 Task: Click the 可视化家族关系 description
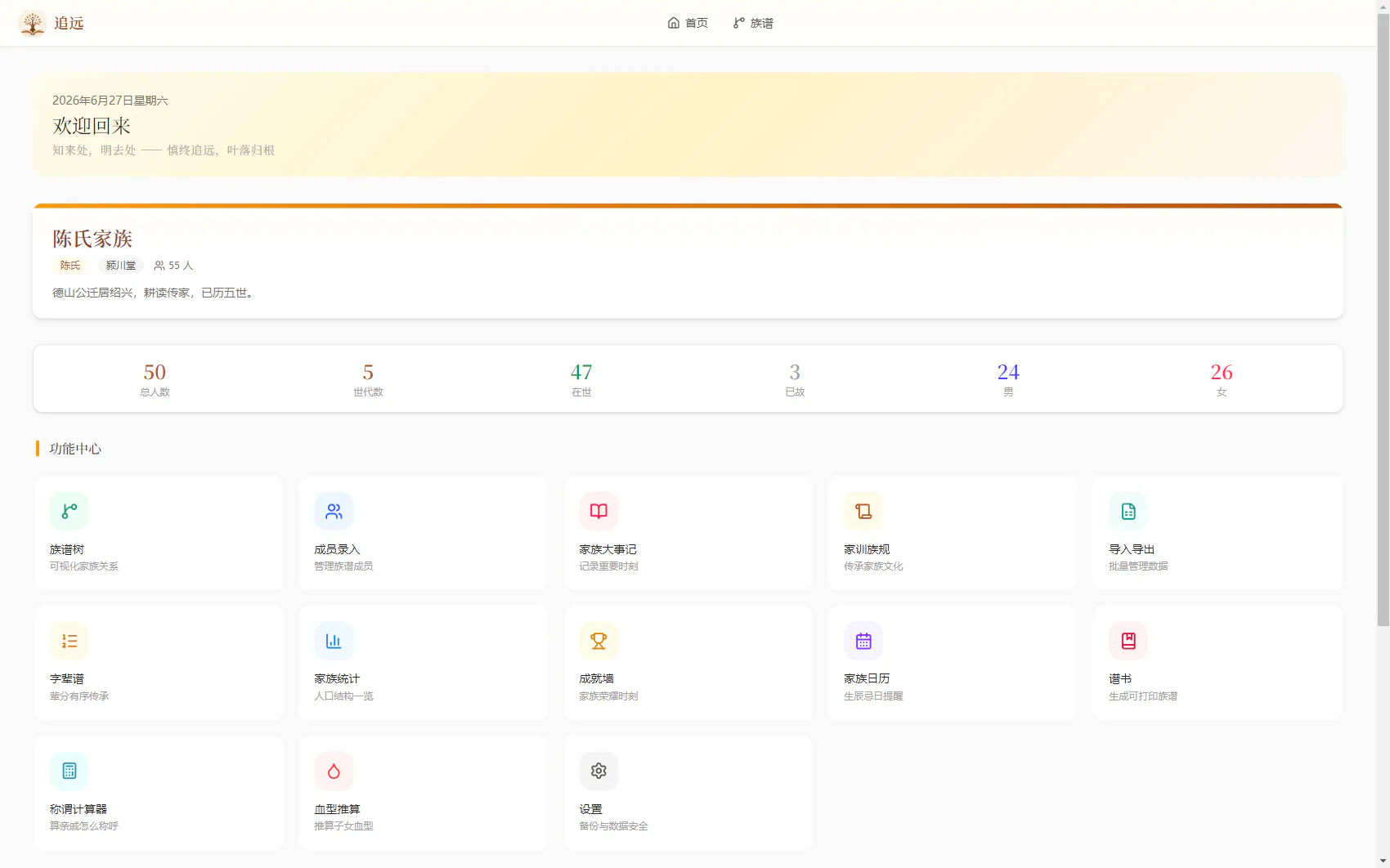pyautogui.click(x=84, y=566)
